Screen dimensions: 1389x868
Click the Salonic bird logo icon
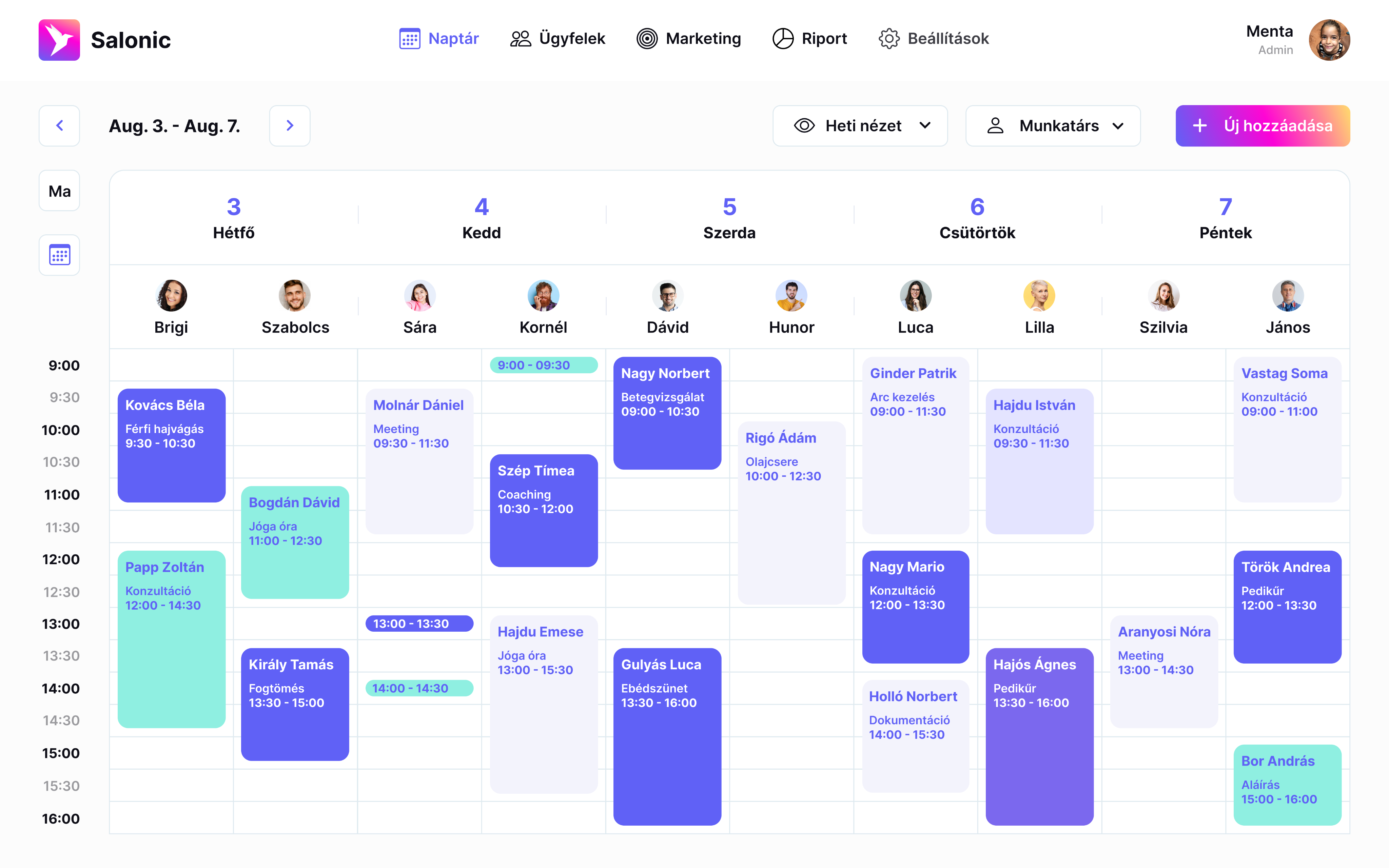click(59, 40)
